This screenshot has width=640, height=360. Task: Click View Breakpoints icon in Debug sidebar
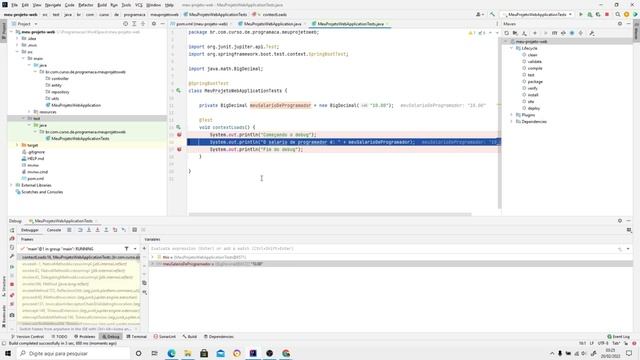coord(12,295)
